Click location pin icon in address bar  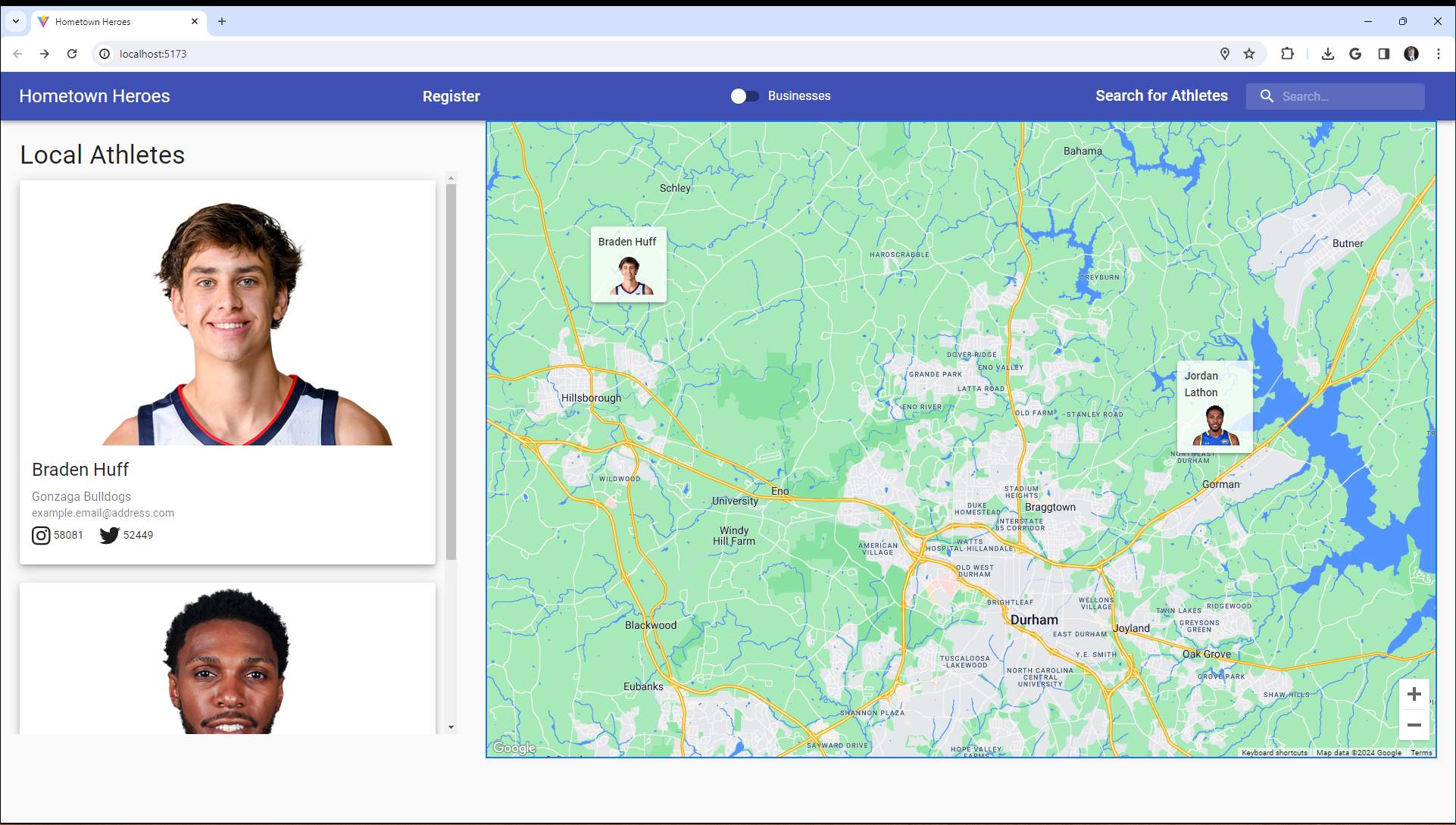point(1224,54)
